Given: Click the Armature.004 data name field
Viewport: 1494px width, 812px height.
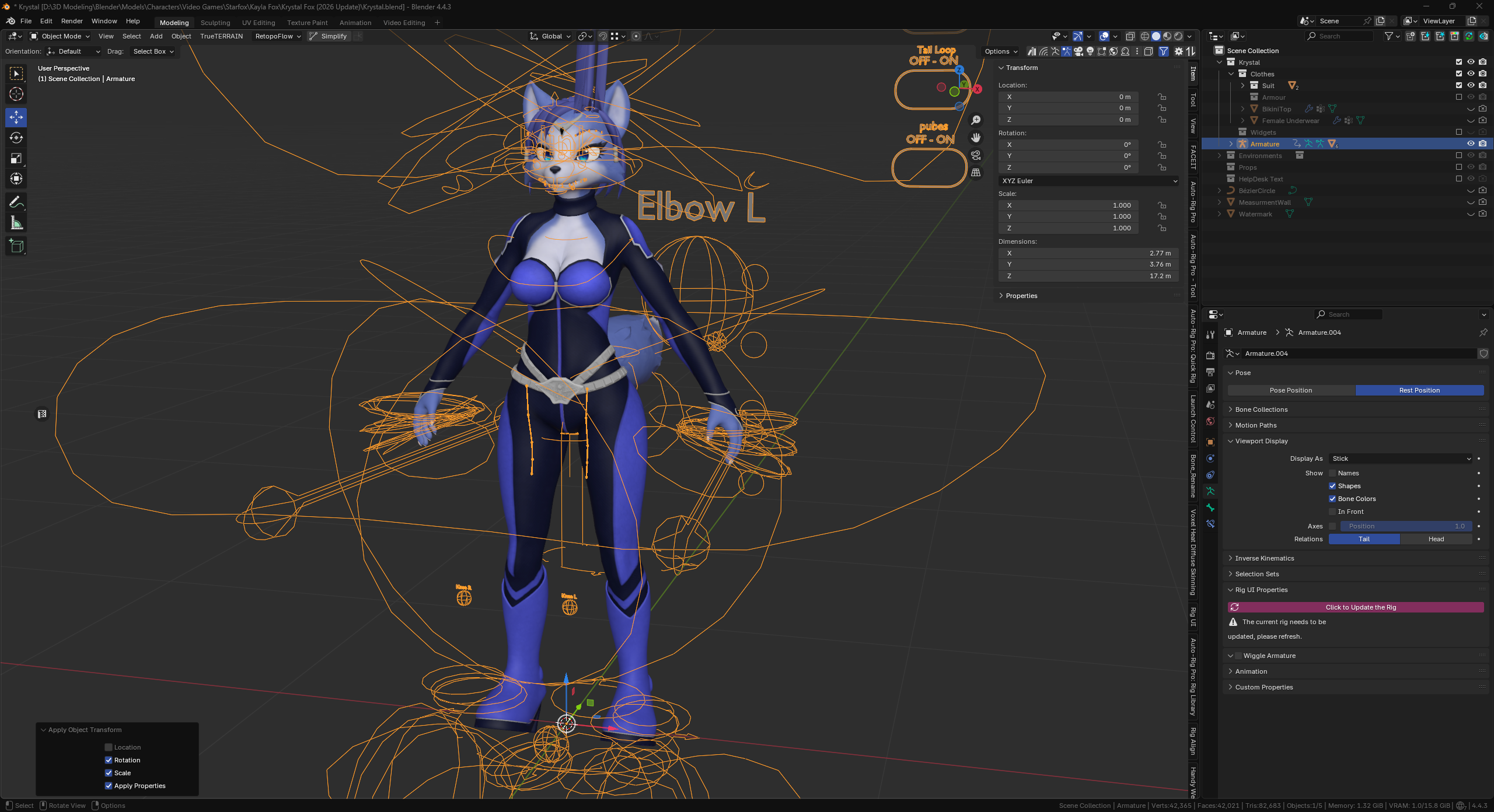Looking at the screenshot, I should 1359,353.
